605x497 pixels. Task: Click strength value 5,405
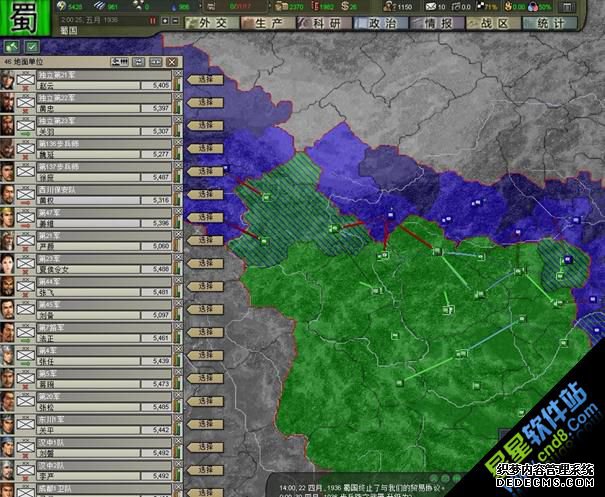pyautogui.click(x=161, y=86)
